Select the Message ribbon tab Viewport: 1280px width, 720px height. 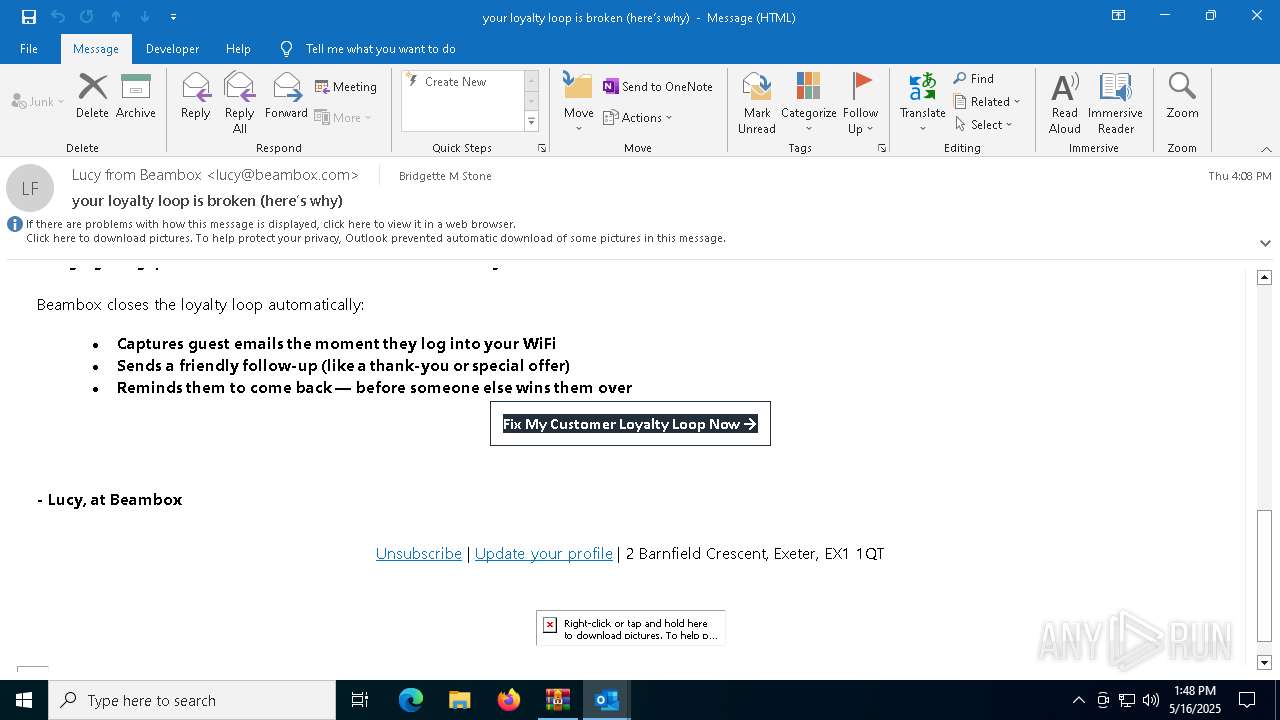click(x=96, y=49)
